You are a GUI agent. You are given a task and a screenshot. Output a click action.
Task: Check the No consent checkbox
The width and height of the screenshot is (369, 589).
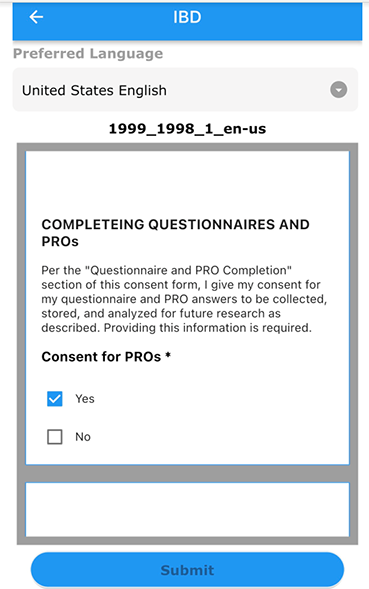tap(55, 437)
